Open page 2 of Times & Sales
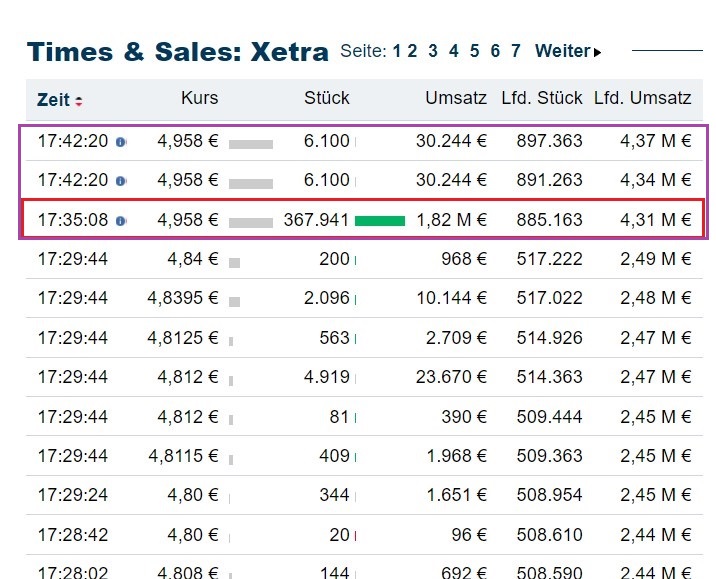 (x=412, y=51)
